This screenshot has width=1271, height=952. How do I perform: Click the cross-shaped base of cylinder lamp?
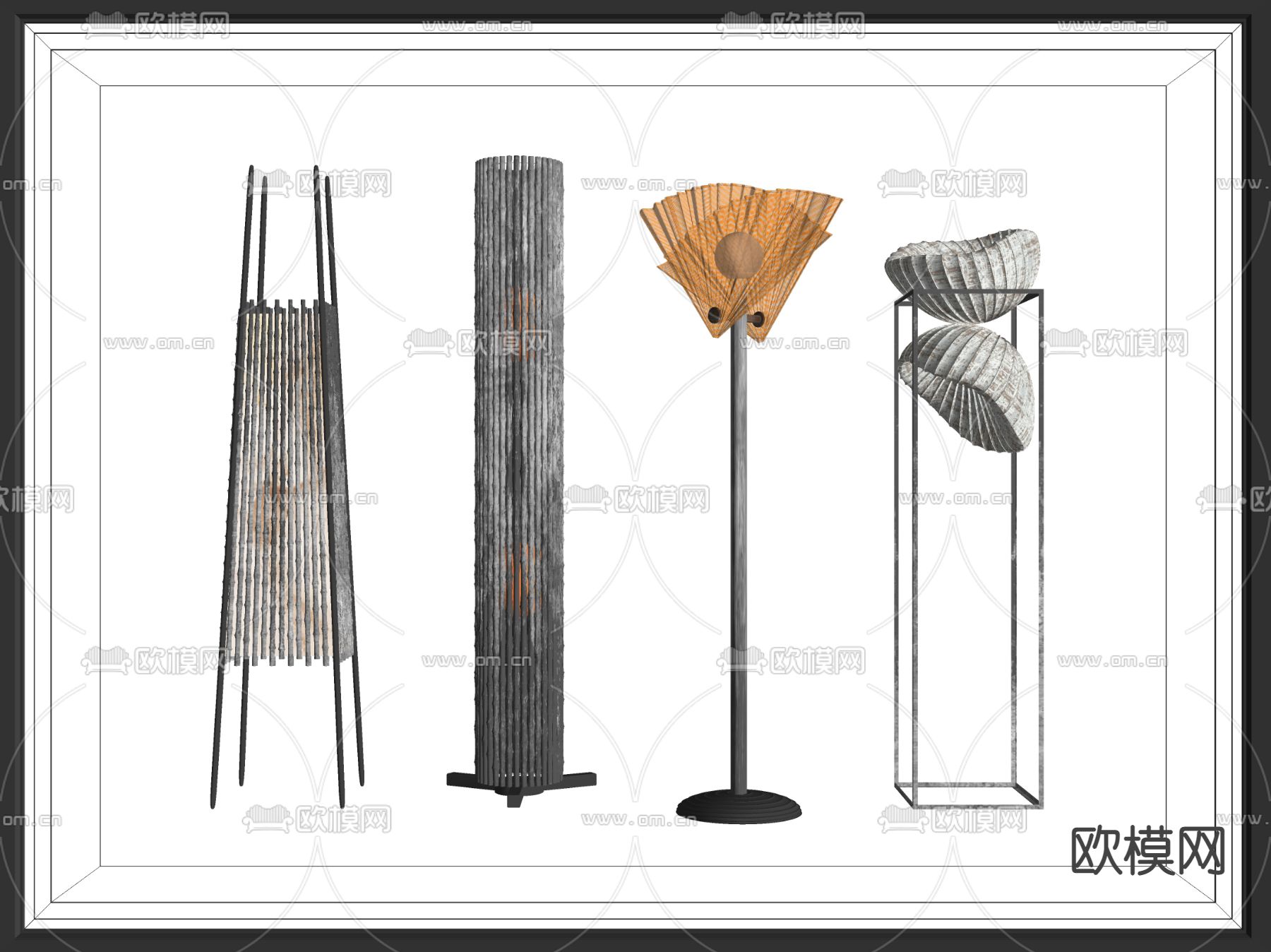tap(520, 783)
